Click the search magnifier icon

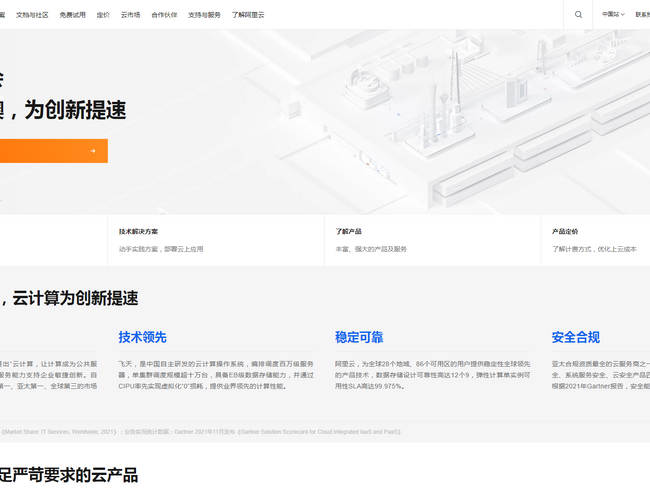(x=578, y=15)
